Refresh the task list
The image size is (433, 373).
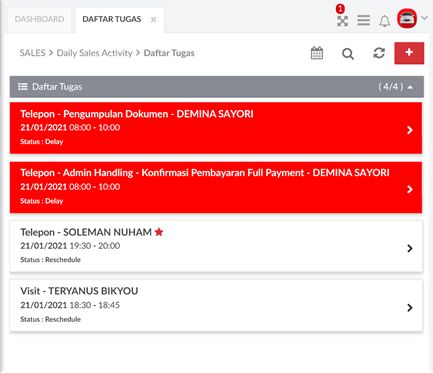(x=379, y=53)
